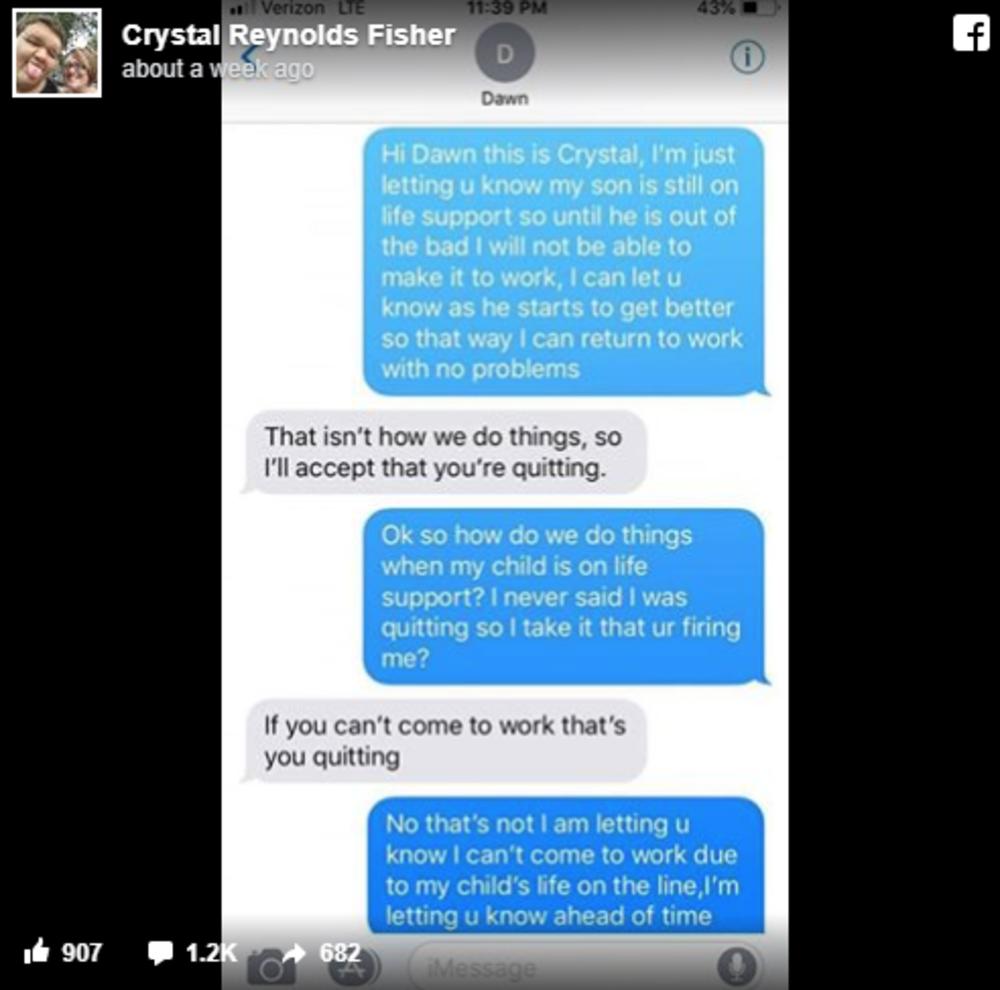
Task: Click the poster's profile photo thumbnail
Action: pos(57,53)
